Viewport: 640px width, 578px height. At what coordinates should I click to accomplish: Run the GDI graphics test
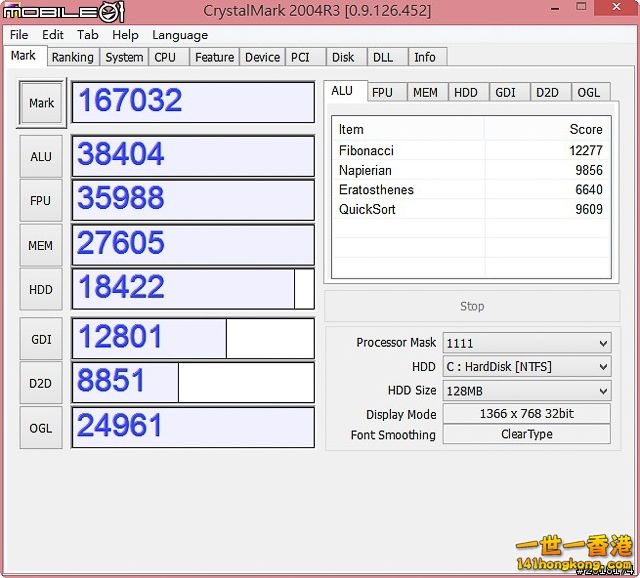41,339
